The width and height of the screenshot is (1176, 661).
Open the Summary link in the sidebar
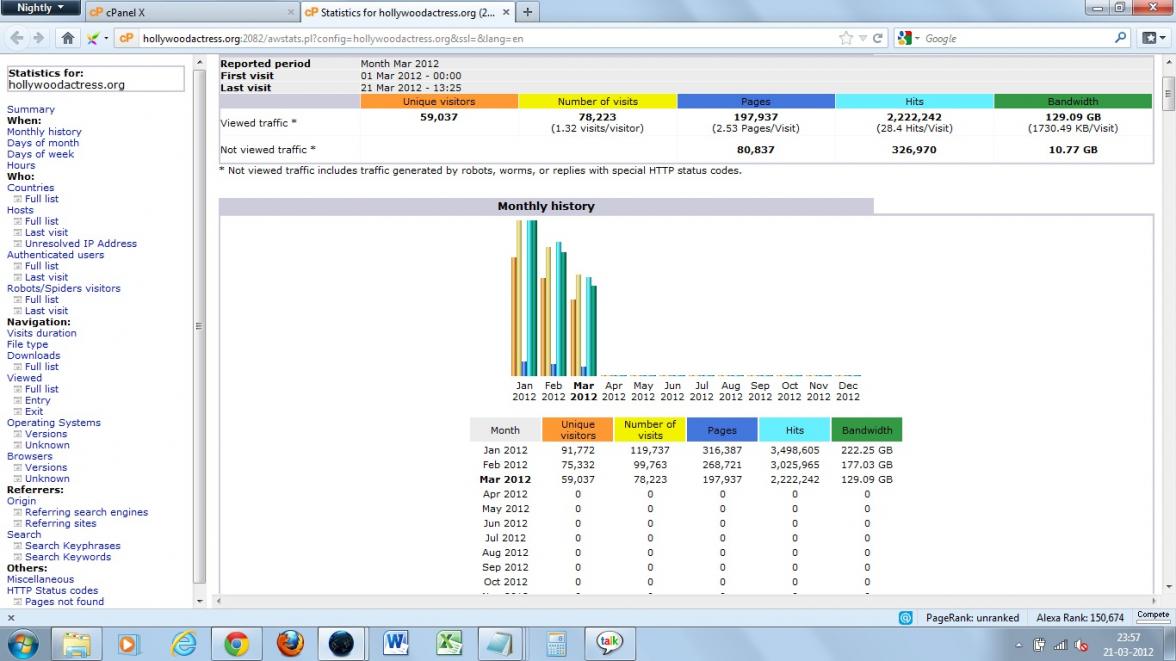point(31,110)
